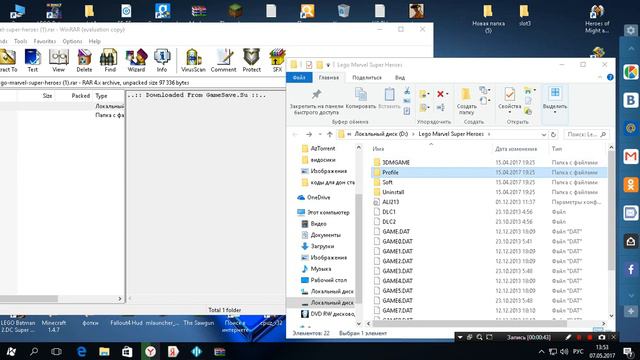Screen dimensions: 640x360
Task: Click Копировать in the Explorer ribbon
Action: pos(360,99)
